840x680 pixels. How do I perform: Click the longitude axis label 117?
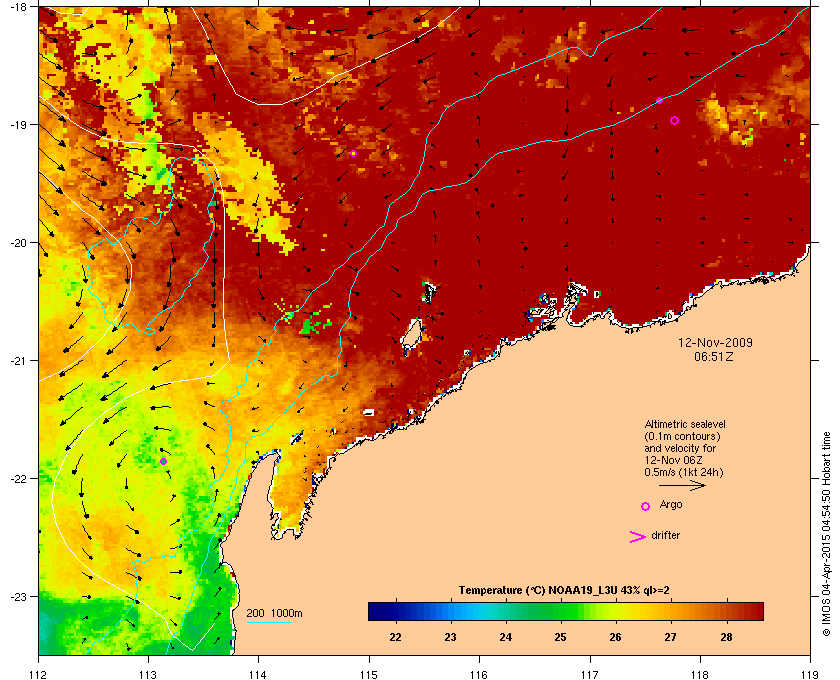click(x=590, y=674)
